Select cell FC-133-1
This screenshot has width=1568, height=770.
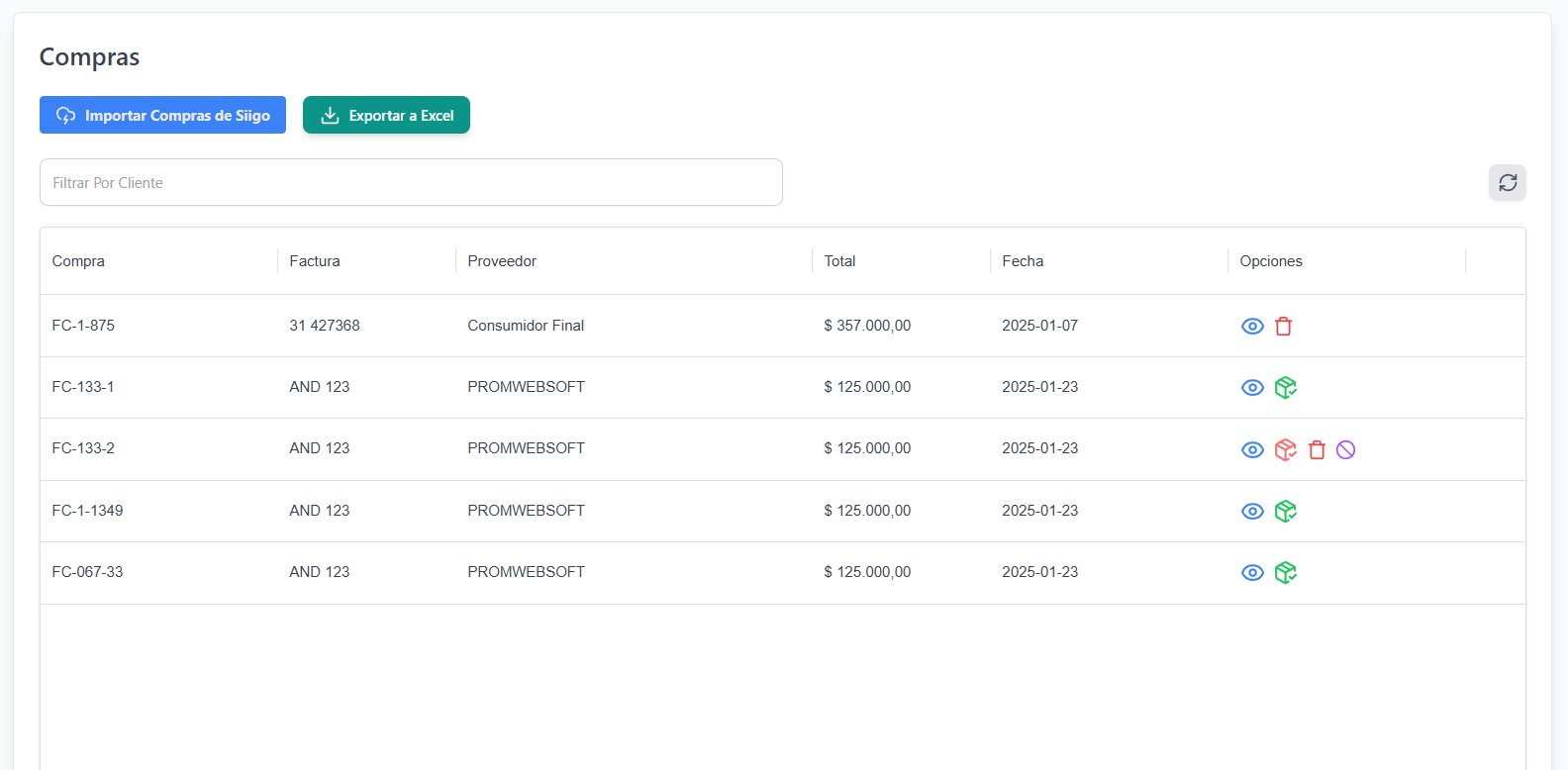pos(83,387)
